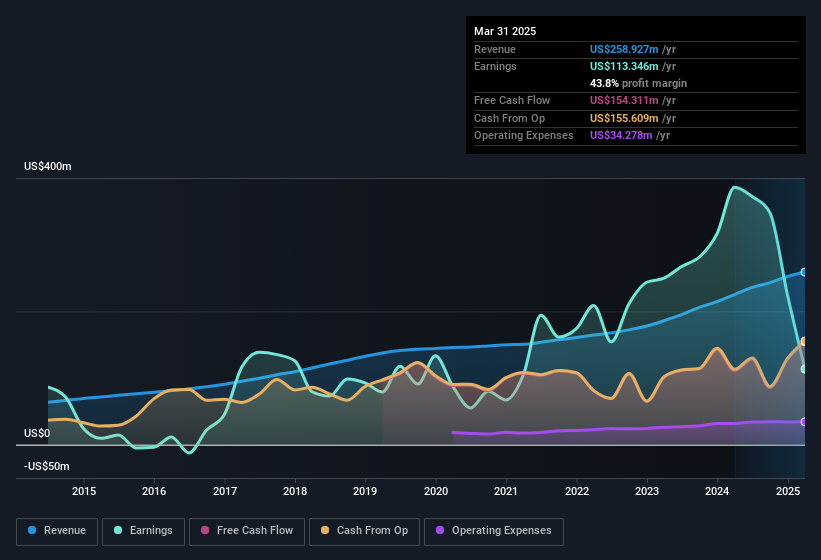
Task: Click the 2020 x-axis label
Action: click(436, 491)
